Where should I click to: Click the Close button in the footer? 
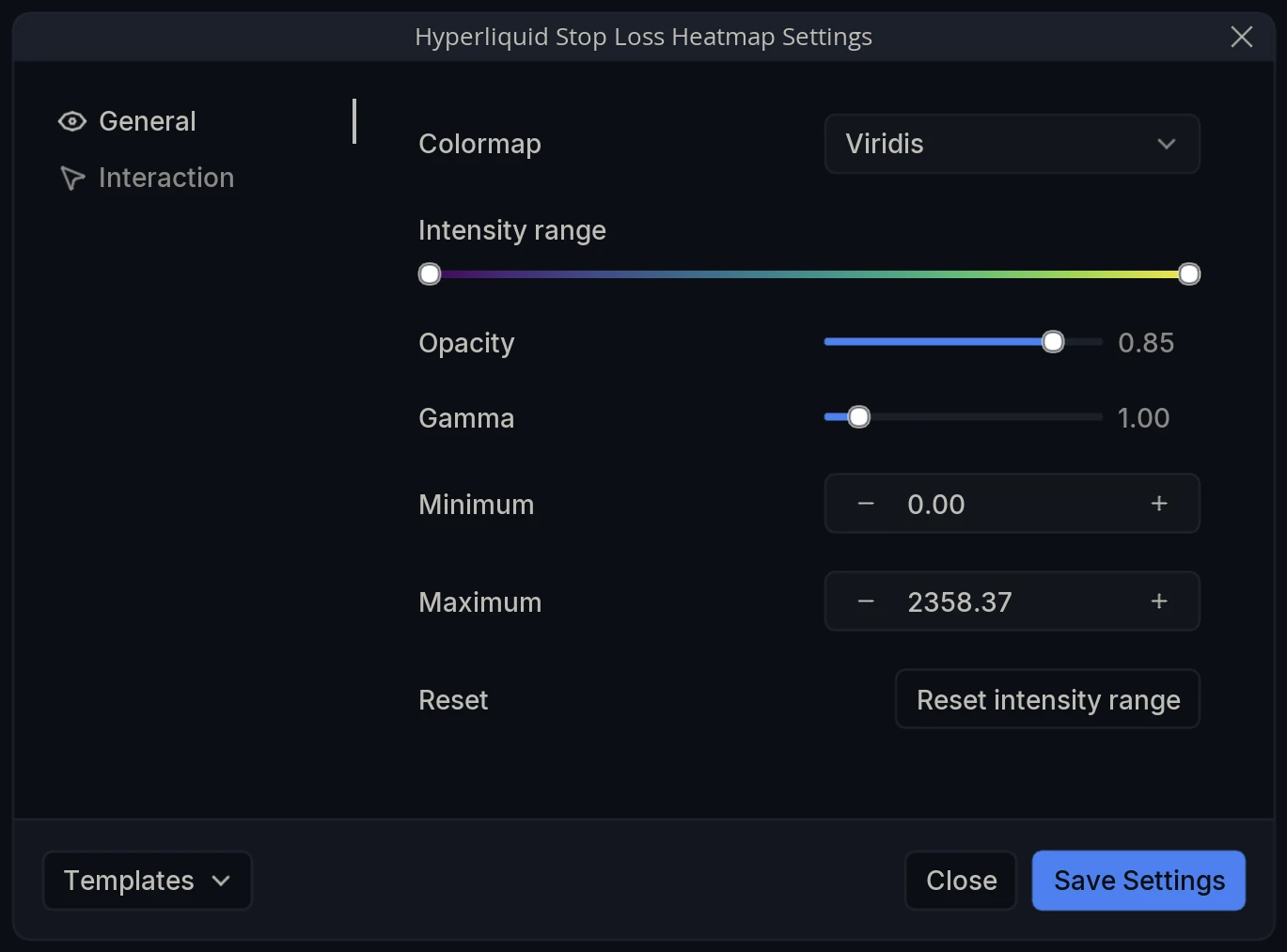click(x=961, y=881)
